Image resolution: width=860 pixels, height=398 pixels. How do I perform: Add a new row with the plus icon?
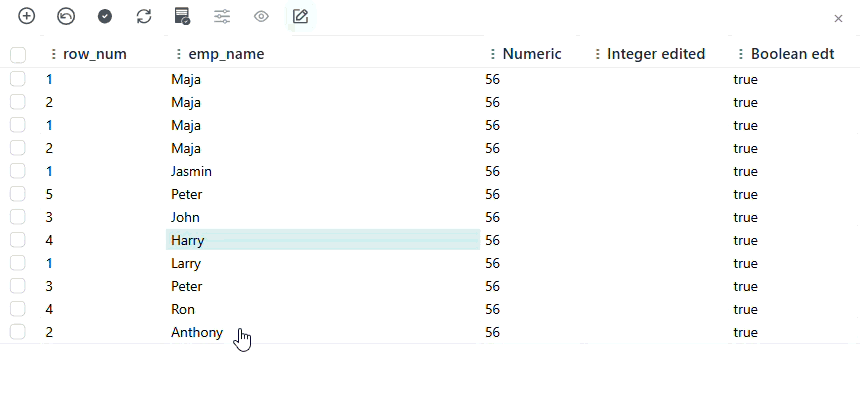pos(26,16)
